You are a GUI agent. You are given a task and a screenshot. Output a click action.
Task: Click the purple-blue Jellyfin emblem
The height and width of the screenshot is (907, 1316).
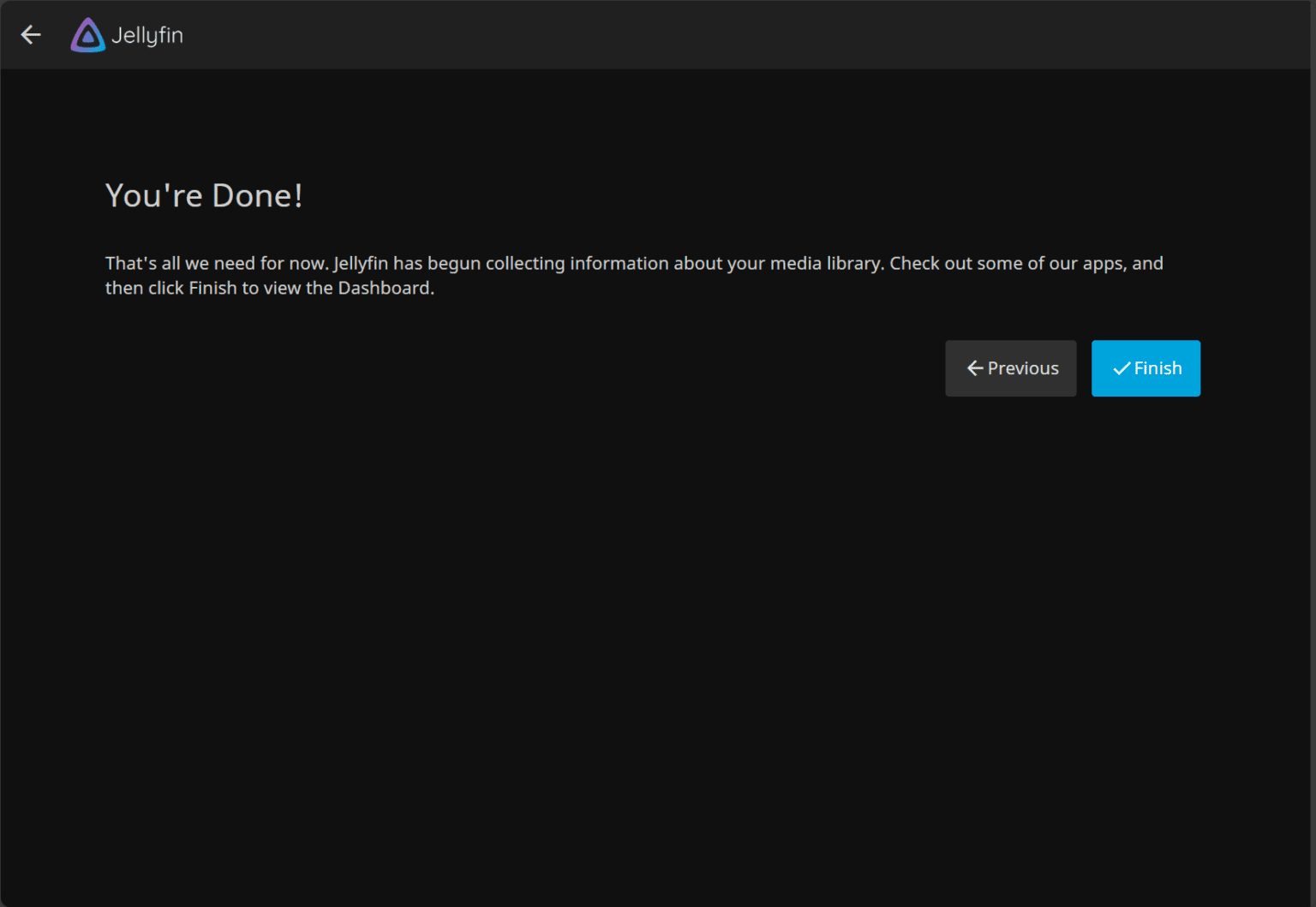pos(87,34)
